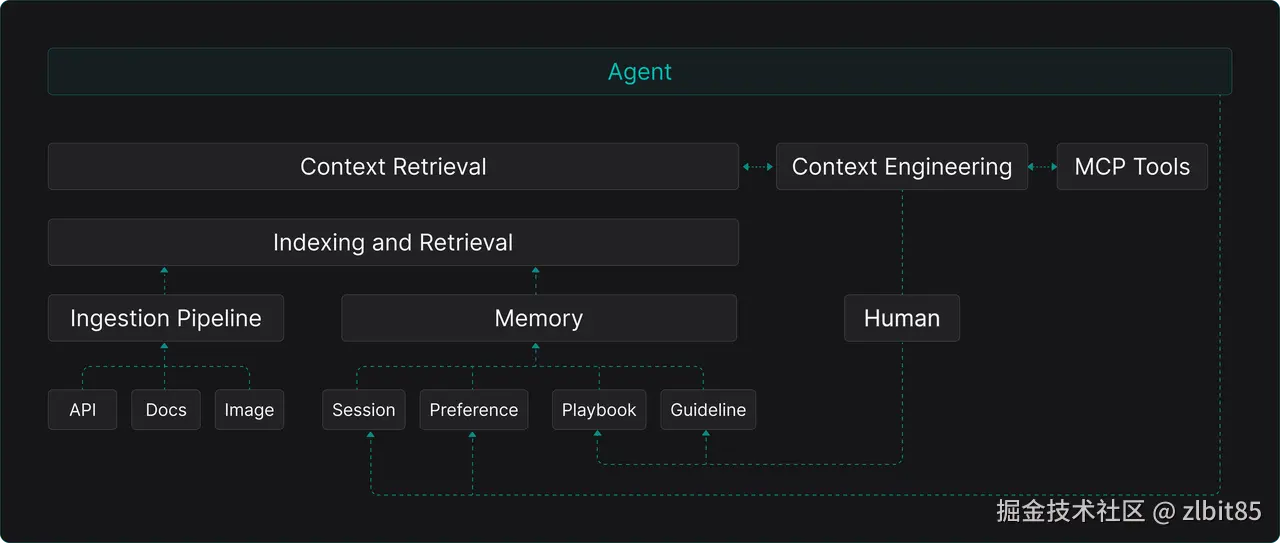Click the Docs source box
Image resolution: width=1280 pixels, height=543 pixels.
[166, 410]
